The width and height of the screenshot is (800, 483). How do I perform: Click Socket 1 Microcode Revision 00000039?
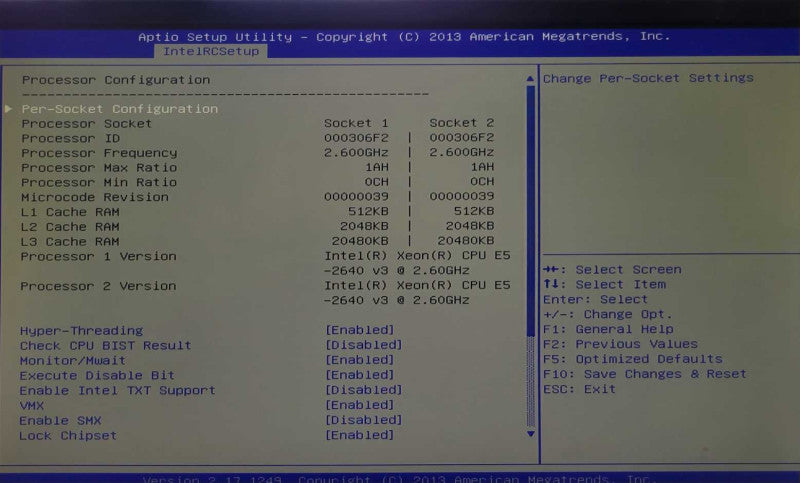[x=356, y=196]
